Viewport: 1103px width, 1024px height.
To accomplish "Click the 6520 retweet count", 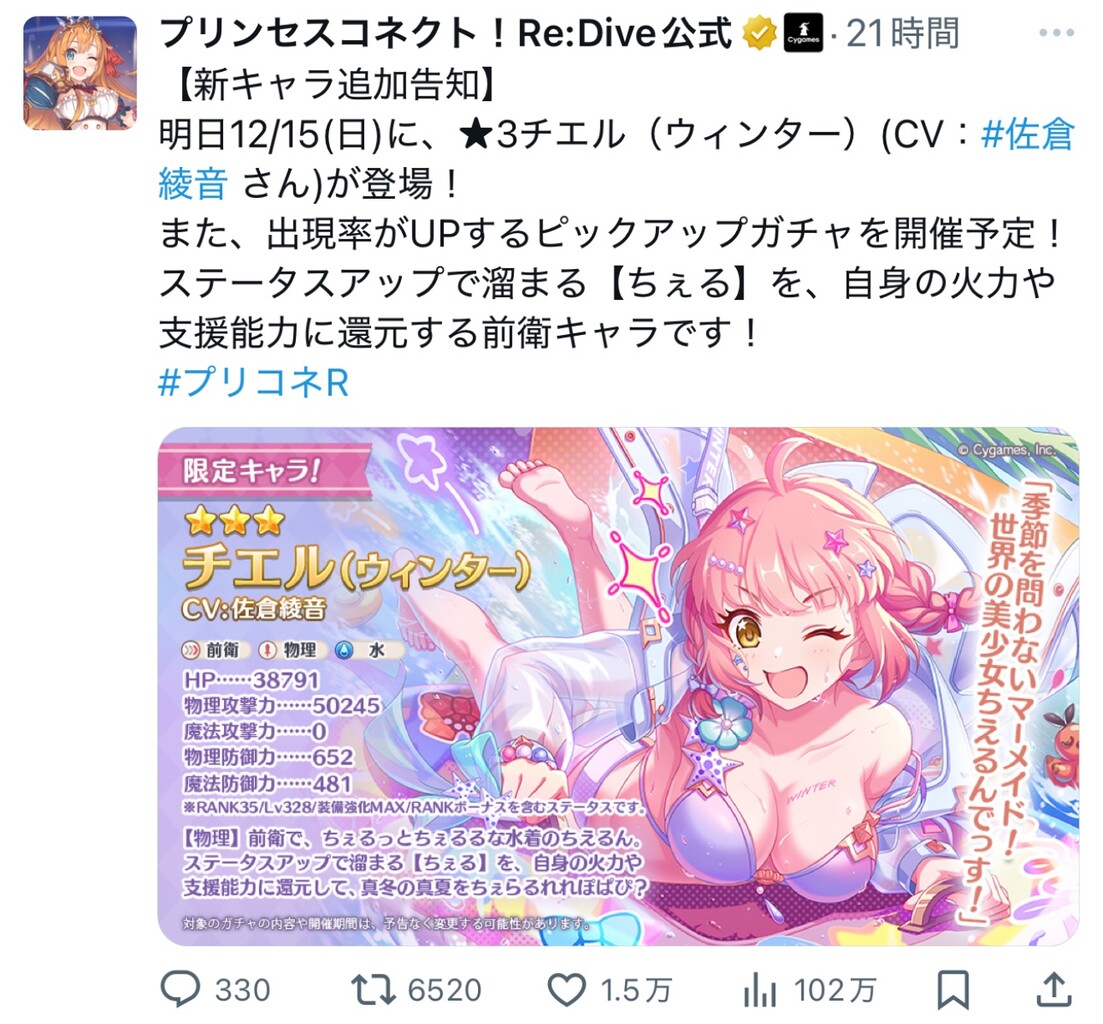I will point(445,990).
